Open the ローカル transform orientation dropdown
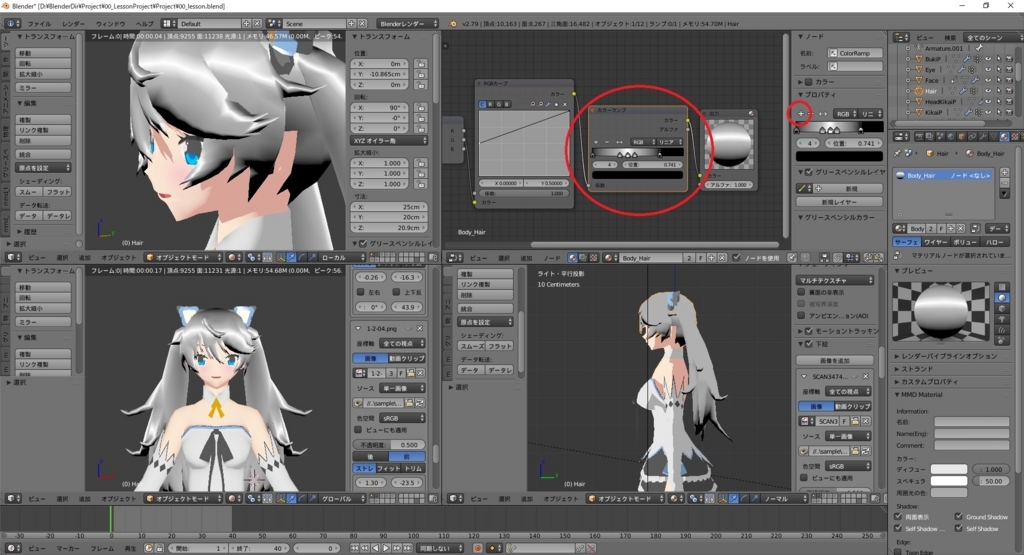Viewport: 1024px width, 555px height. [x=342, y=257]
